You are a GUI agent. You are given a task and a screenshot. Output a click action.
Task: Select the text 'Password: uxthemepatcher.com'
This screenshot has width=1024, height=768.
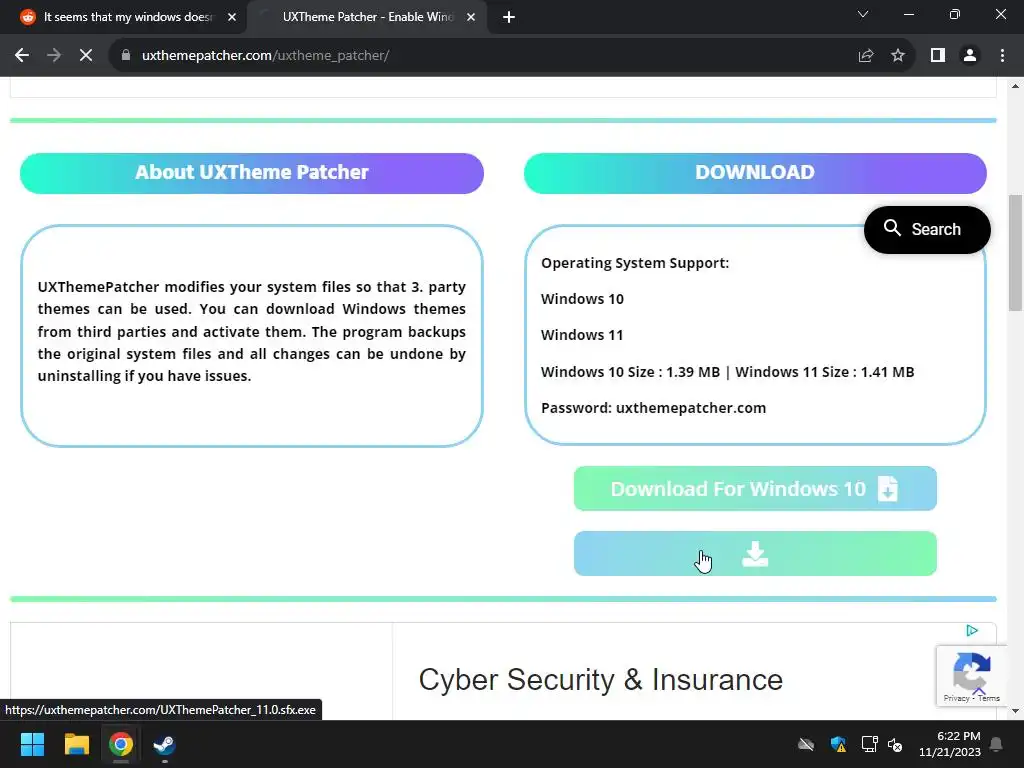click(654, 408)
